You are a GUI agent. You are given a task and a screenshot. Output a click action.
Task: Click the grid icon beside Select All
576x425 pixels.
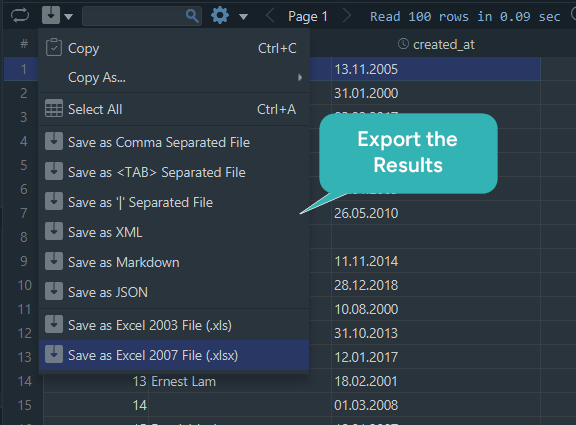(54, 109)
